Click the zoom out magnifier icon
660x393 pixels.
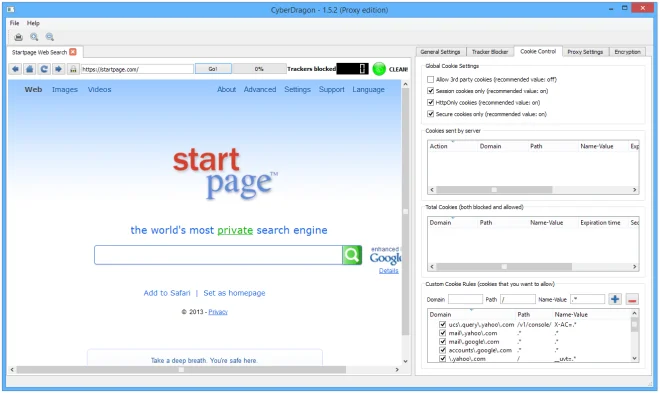(50, 37)
